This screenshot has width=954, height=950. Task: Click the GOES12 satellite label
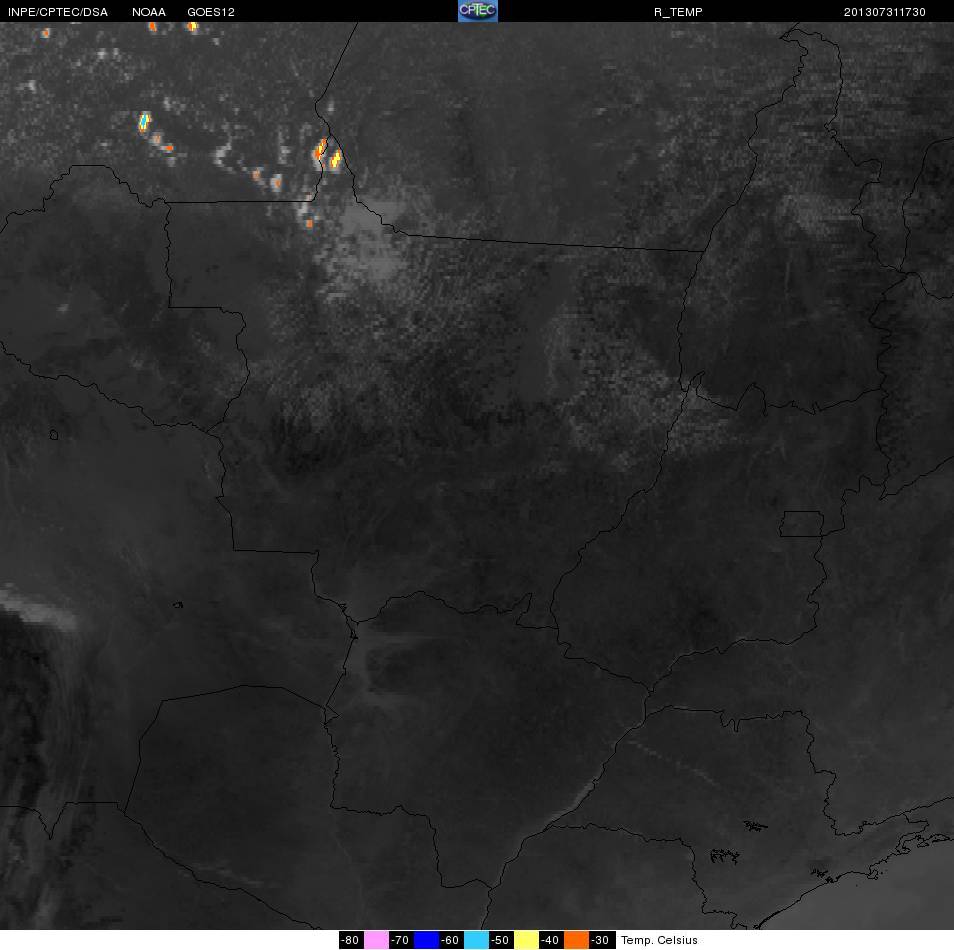pyautogui.click(x=211, y=12)
